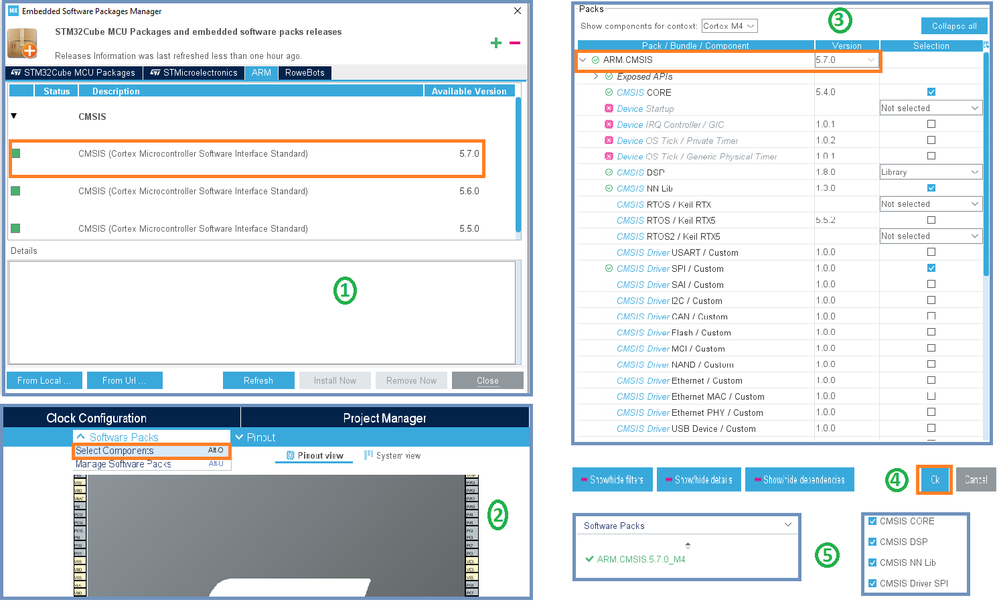The width and height of the screenshot is (999, 604).
Task: Click the green plus expand-all icon
Action: coord(496,43)
